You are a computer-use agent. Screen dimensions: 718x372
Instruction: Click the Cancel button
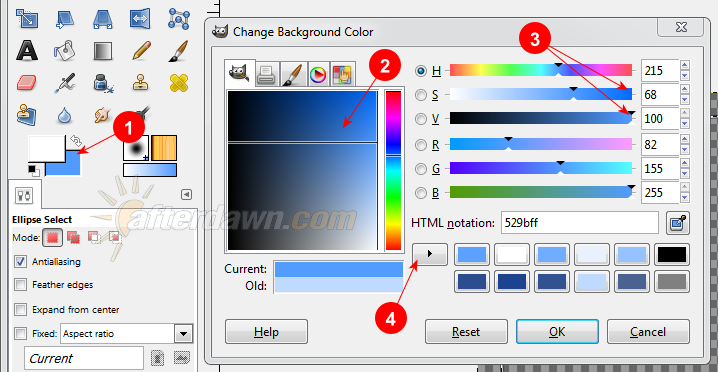coord(648,331)
